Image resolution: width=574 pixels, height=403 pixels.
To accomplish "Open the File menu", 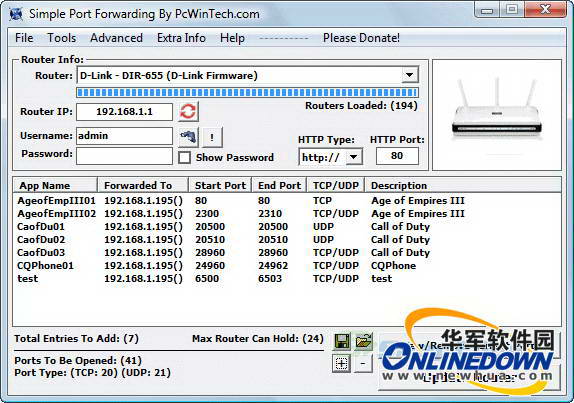I will click(x=24, y=38).
